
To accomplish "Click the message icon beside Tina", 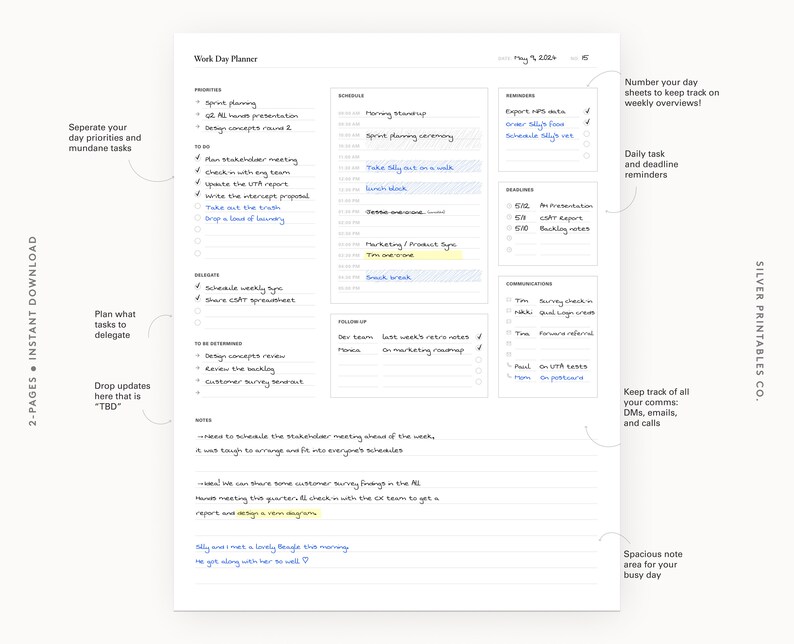I will point(508,333).
